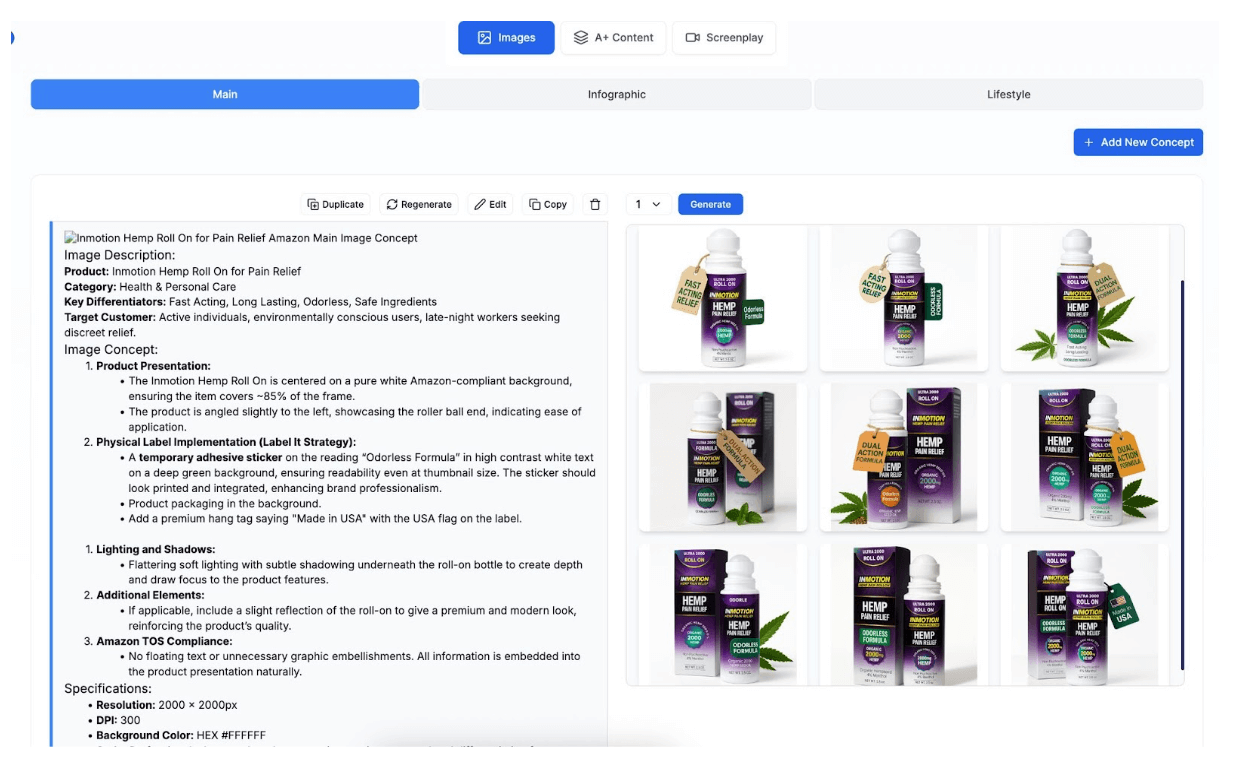Click the refresh icon beside Regenerate label
The image size is (1244, 765).
(392, 204)
